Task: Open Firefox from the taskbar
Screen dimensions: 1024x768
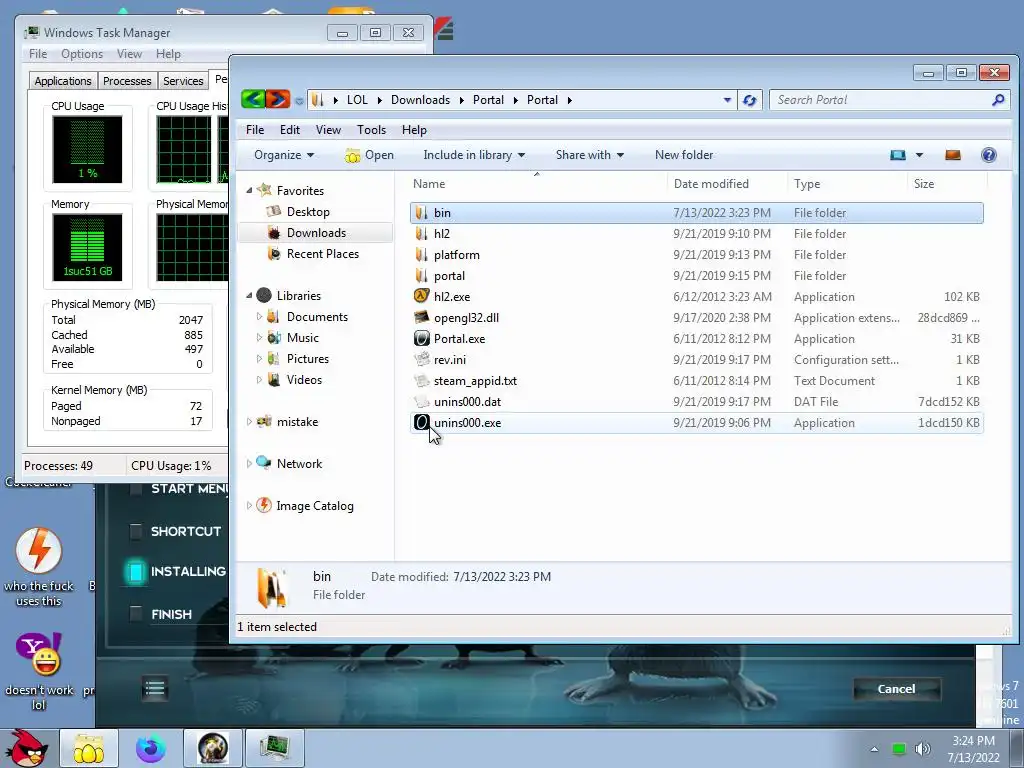Action: click(150, 748)
